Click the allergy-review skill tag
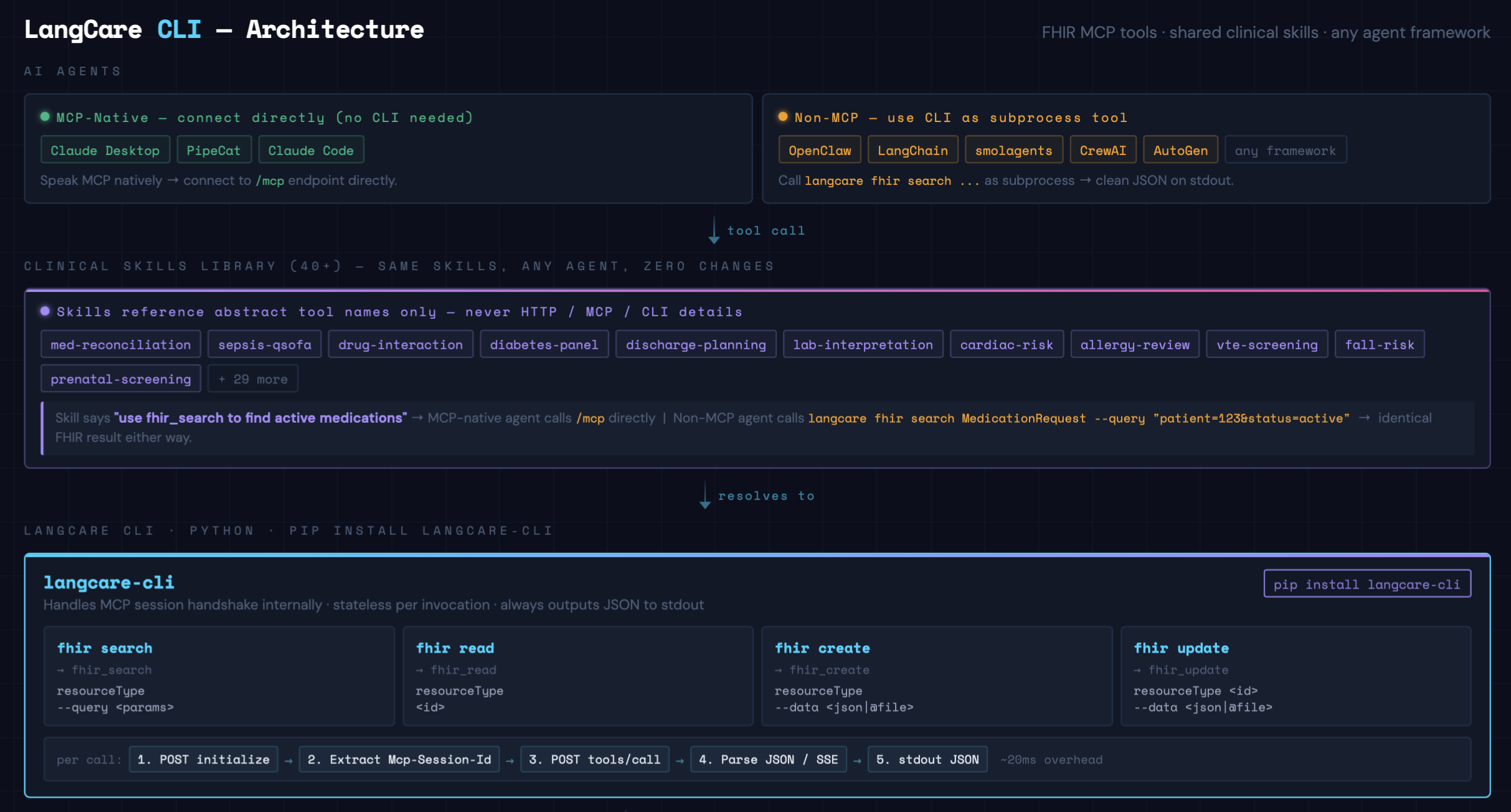The height and width of the screenshot is (812, 1511). pos(1135,344)
